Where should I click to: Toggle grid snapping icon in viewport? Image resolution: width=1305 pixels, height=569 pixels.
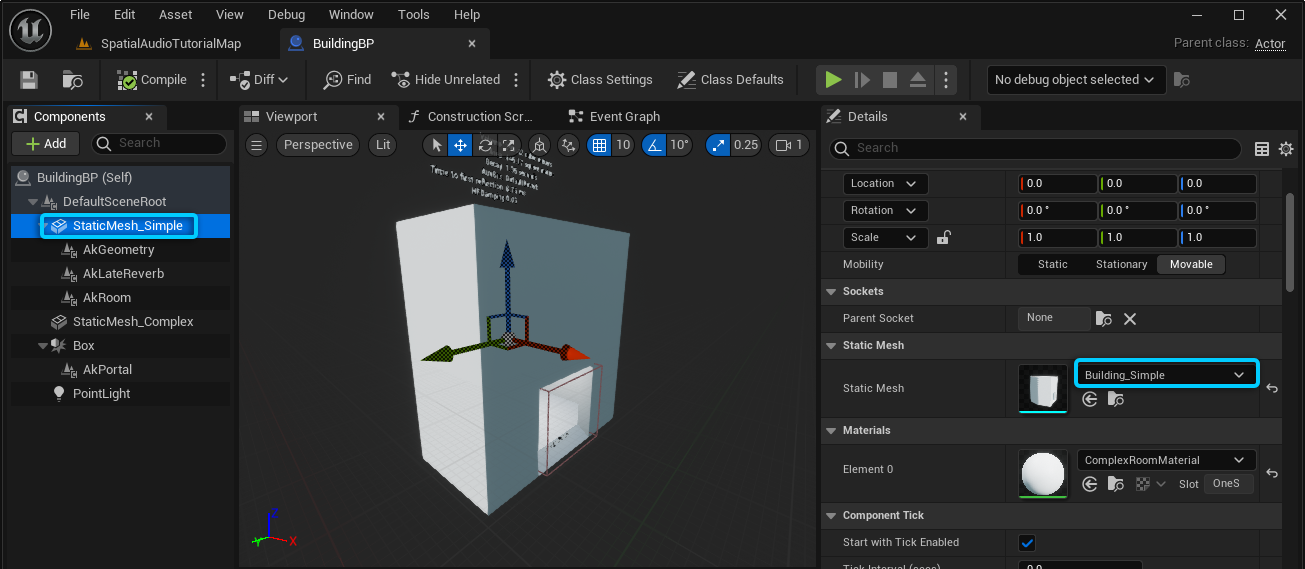tap(599, 145)
